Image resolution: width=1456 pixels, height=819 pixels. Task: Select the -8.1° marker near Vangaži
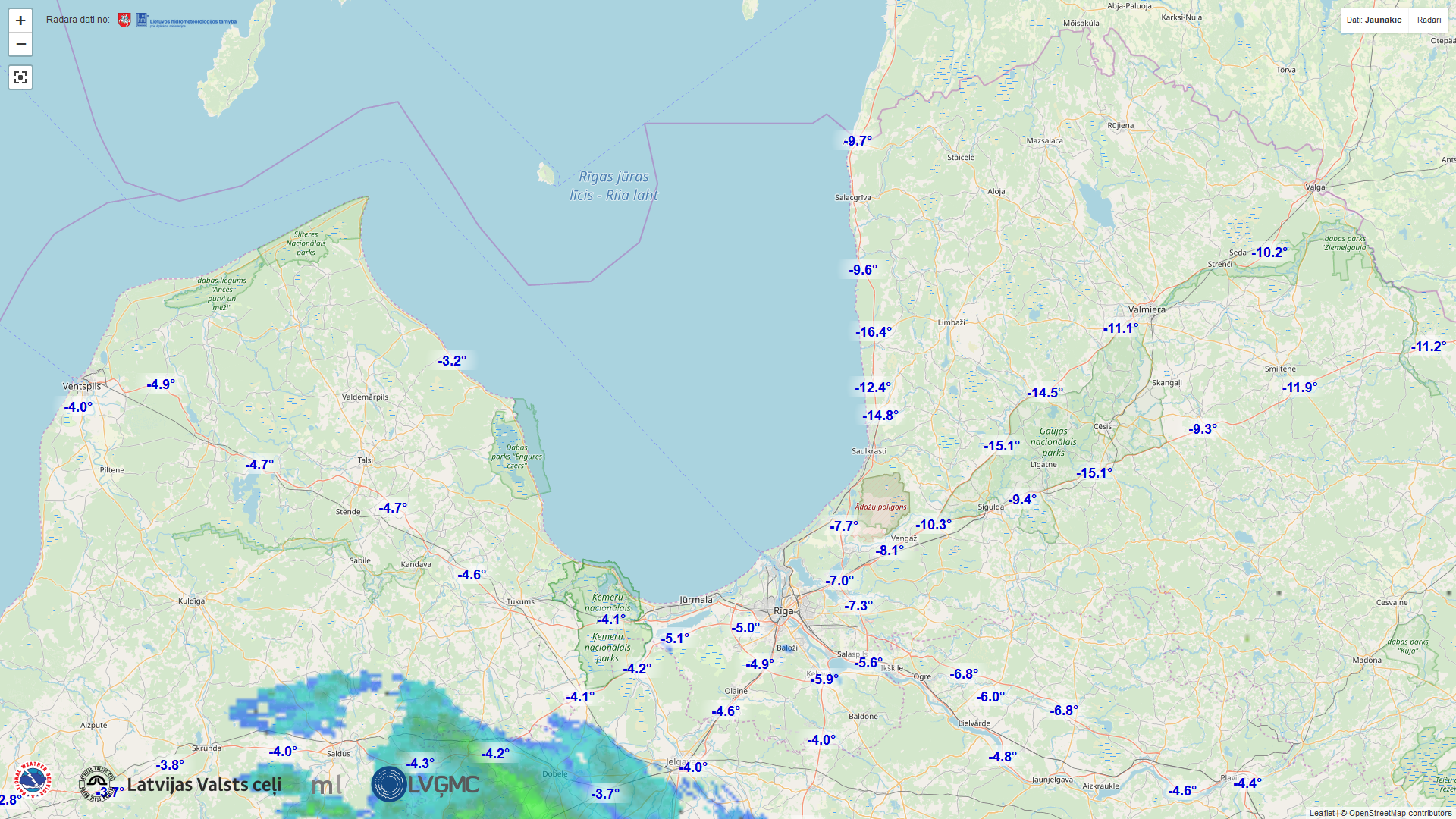(x=890, y=551)
